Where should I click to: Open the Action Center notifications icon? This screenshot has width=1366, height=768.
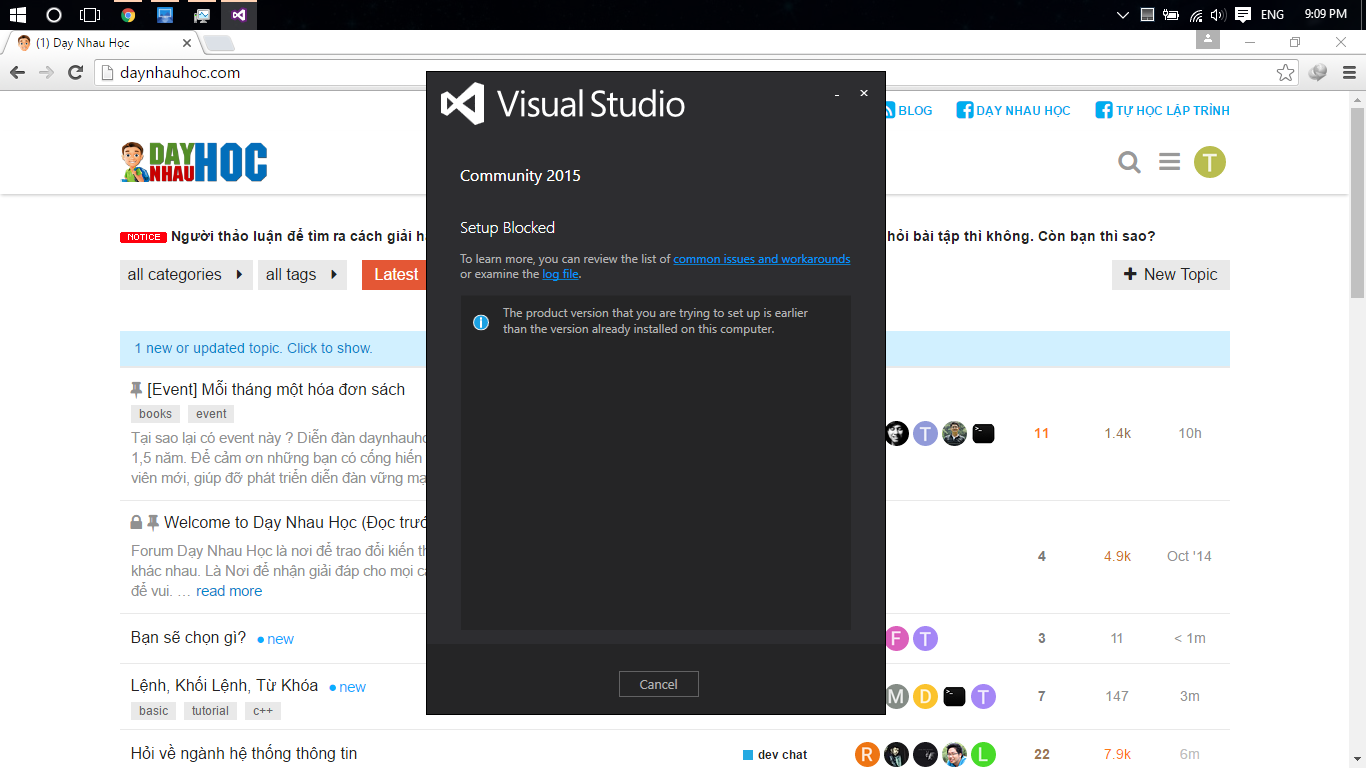coord(1243,15)
